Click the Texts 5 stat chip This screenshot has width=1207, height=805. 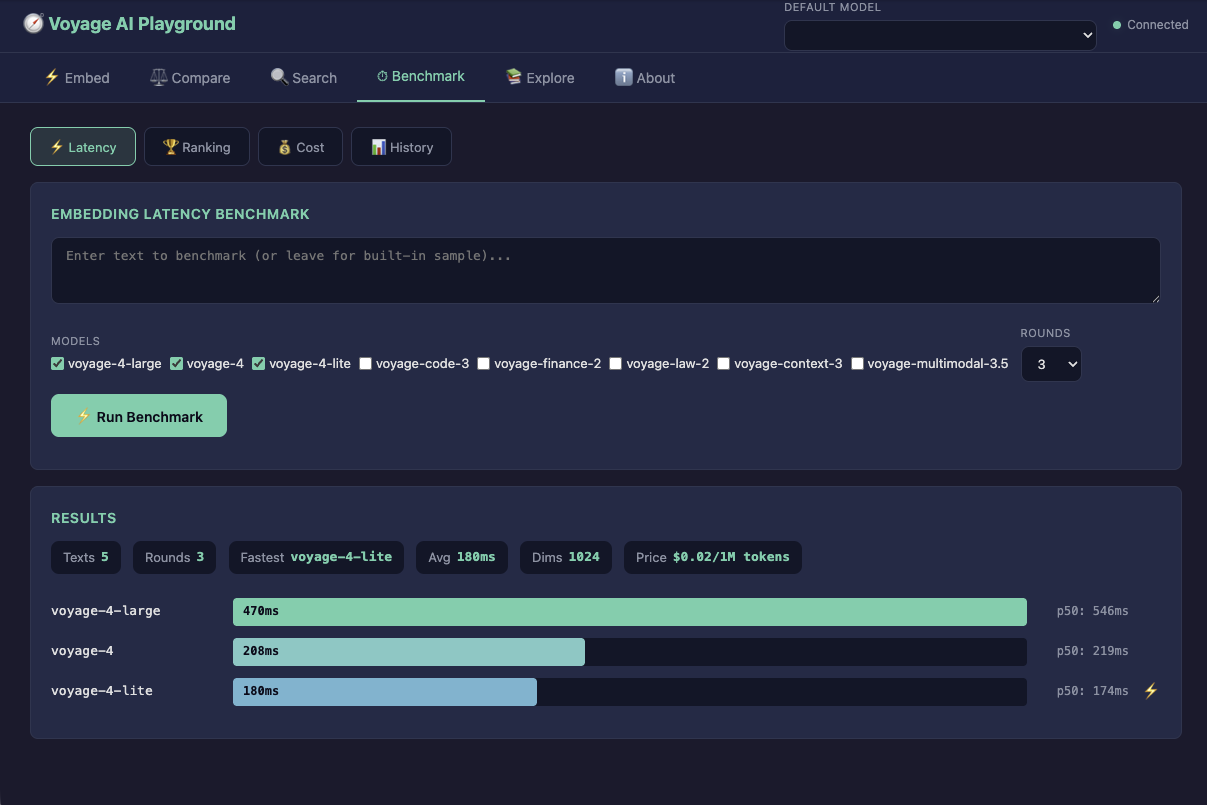pos(86,557)
